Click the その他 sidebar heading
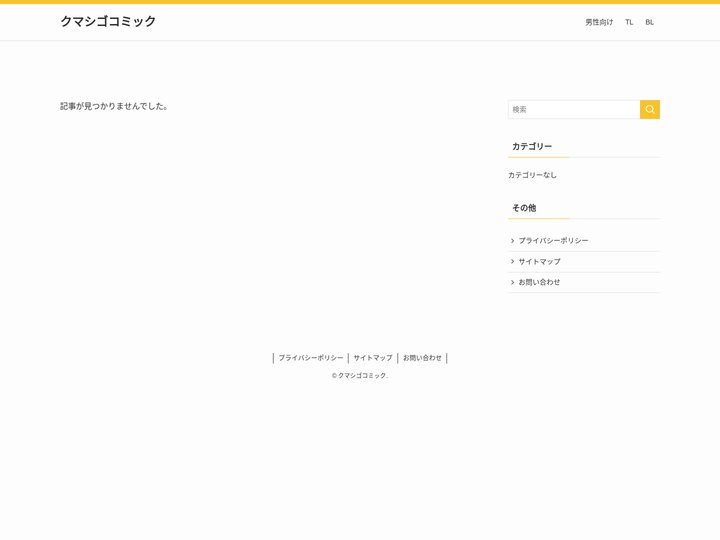This screenshot has width=720, height=540. [x=524, y=208]
